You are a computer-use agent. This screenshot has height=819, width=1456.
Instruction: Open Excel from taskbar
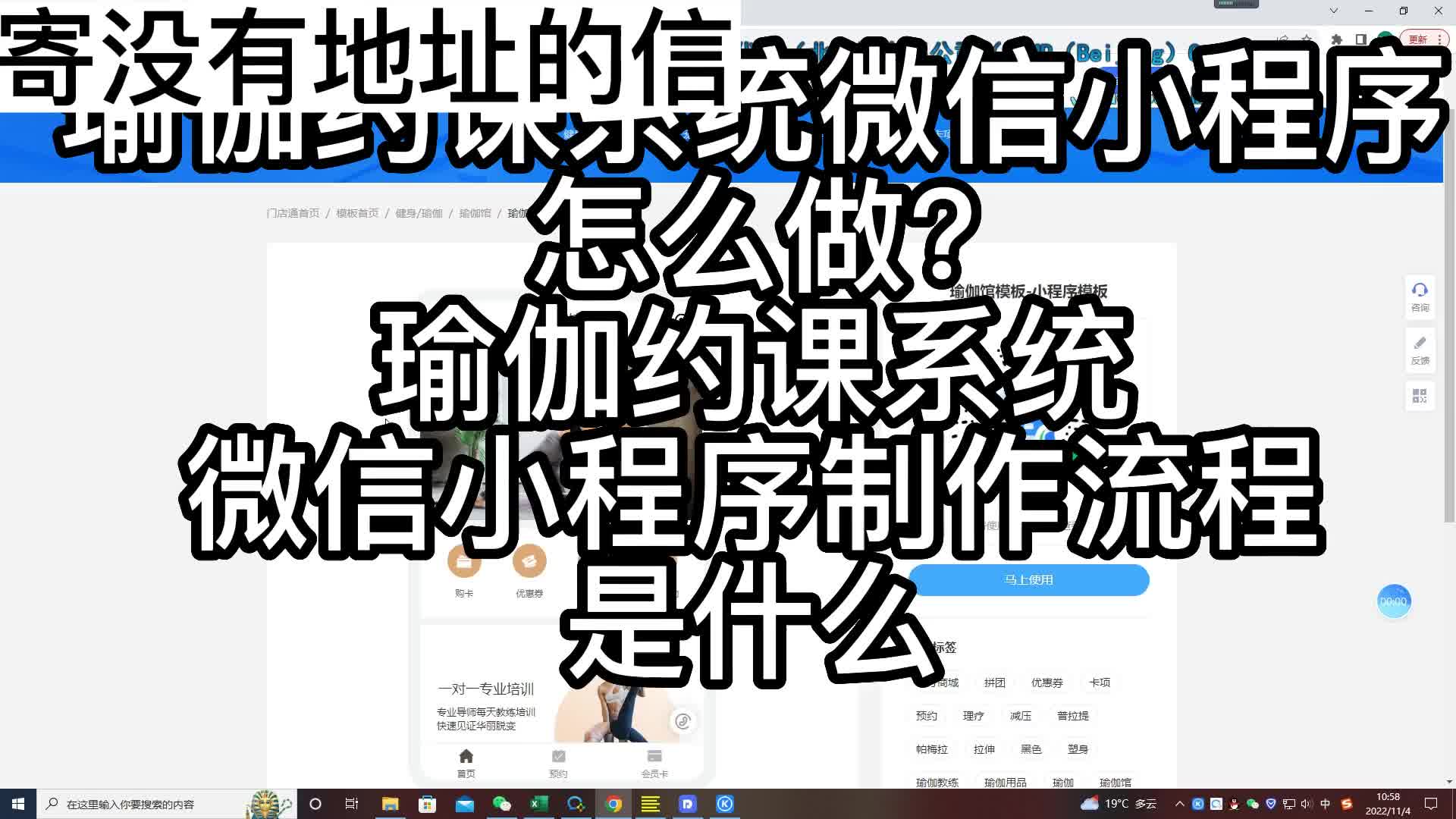pos(538,804)
